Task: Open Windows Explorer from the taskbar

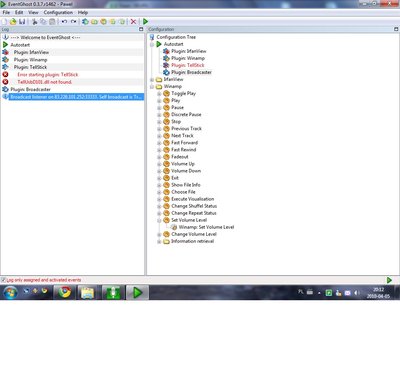Action: (88, 293)
